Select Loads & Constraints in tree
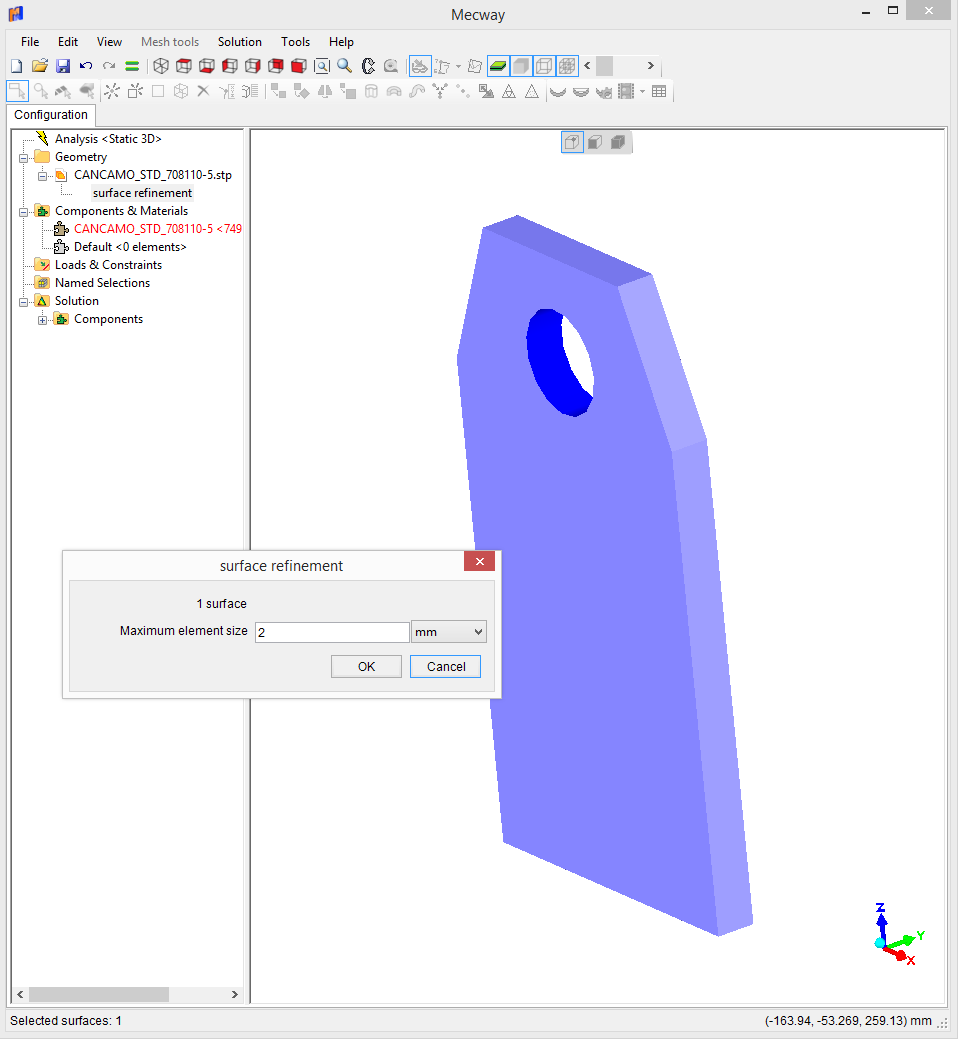 tap(108, 264)
